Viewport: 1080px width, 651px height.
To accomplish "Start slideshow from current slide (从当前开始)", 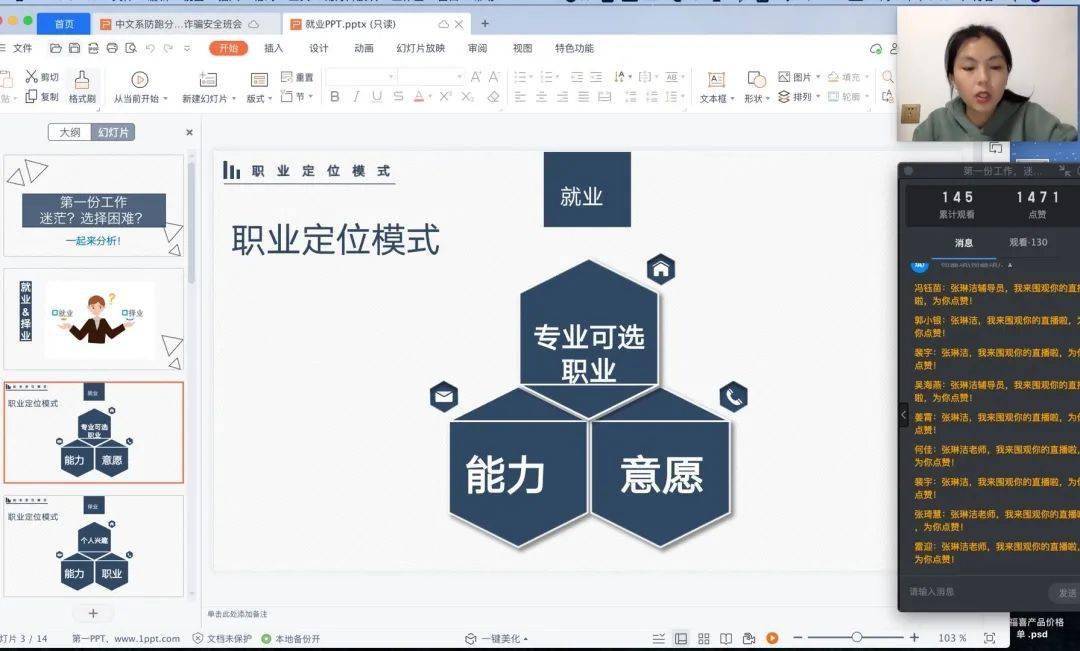I will (x=140, y=87).
